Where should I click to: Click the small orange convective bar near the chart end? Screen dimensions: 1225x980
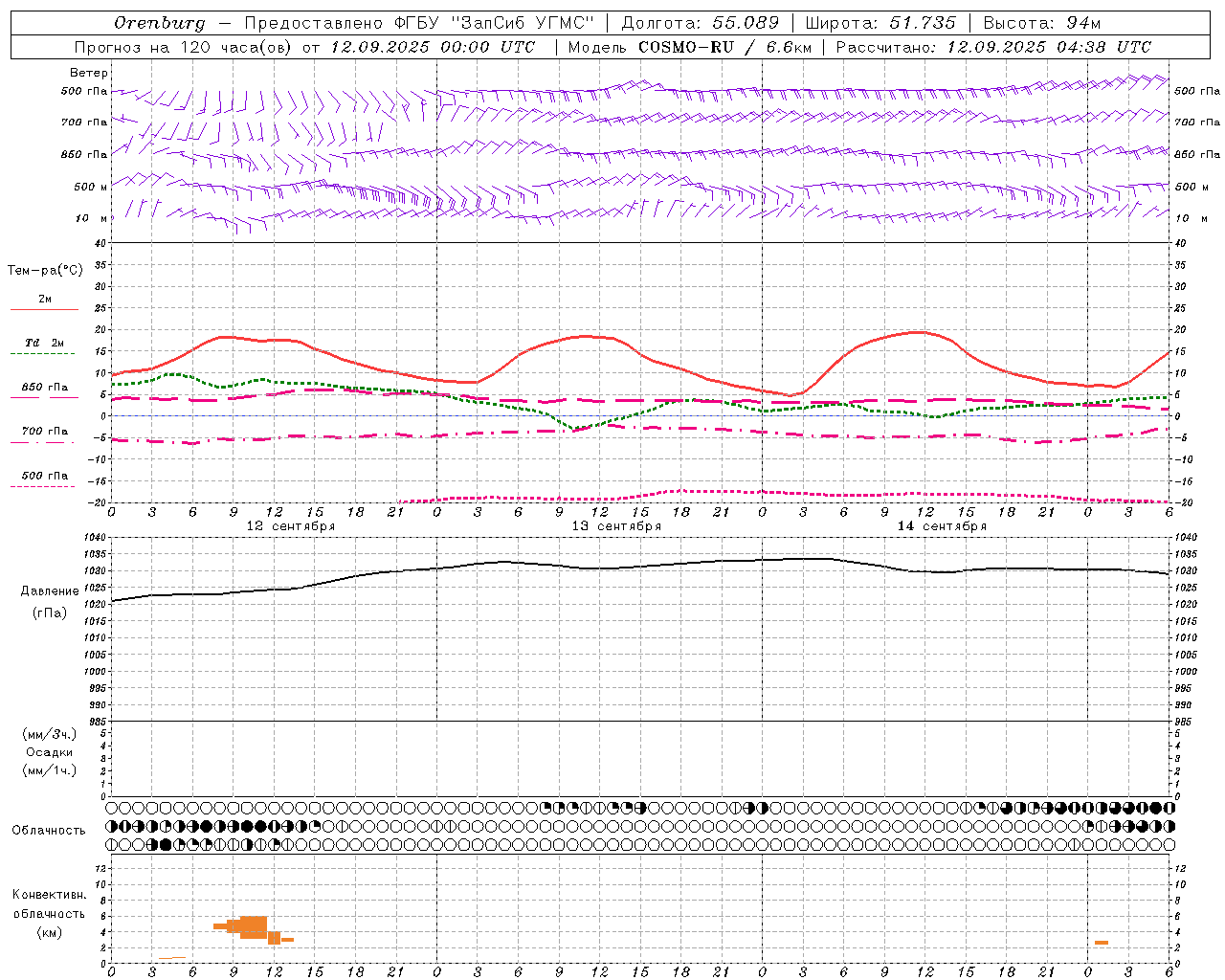(1102, 943)
